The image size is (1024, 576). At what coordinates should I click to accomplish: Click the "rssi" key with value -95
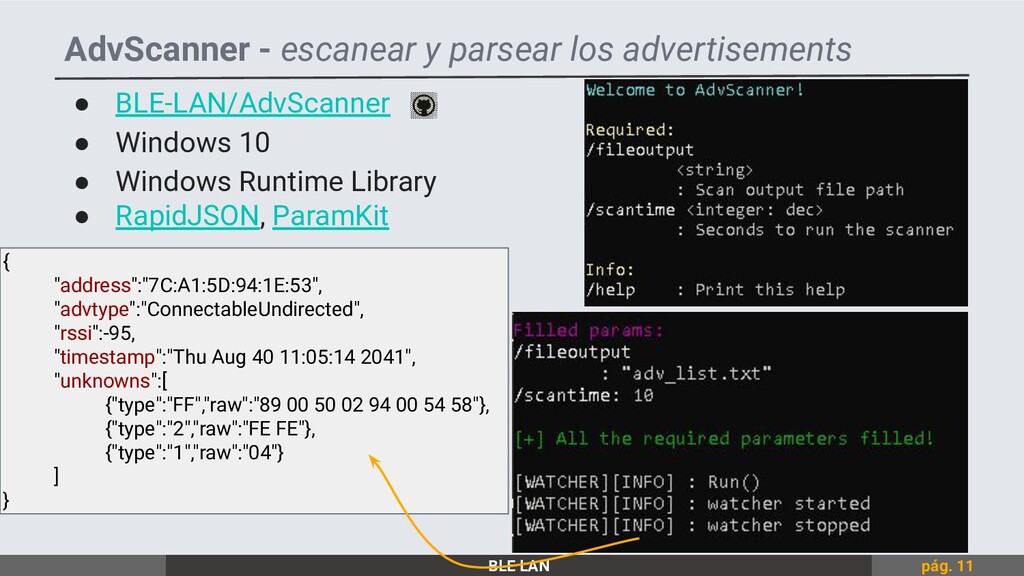pyautogui.click(x=95, y=333)
